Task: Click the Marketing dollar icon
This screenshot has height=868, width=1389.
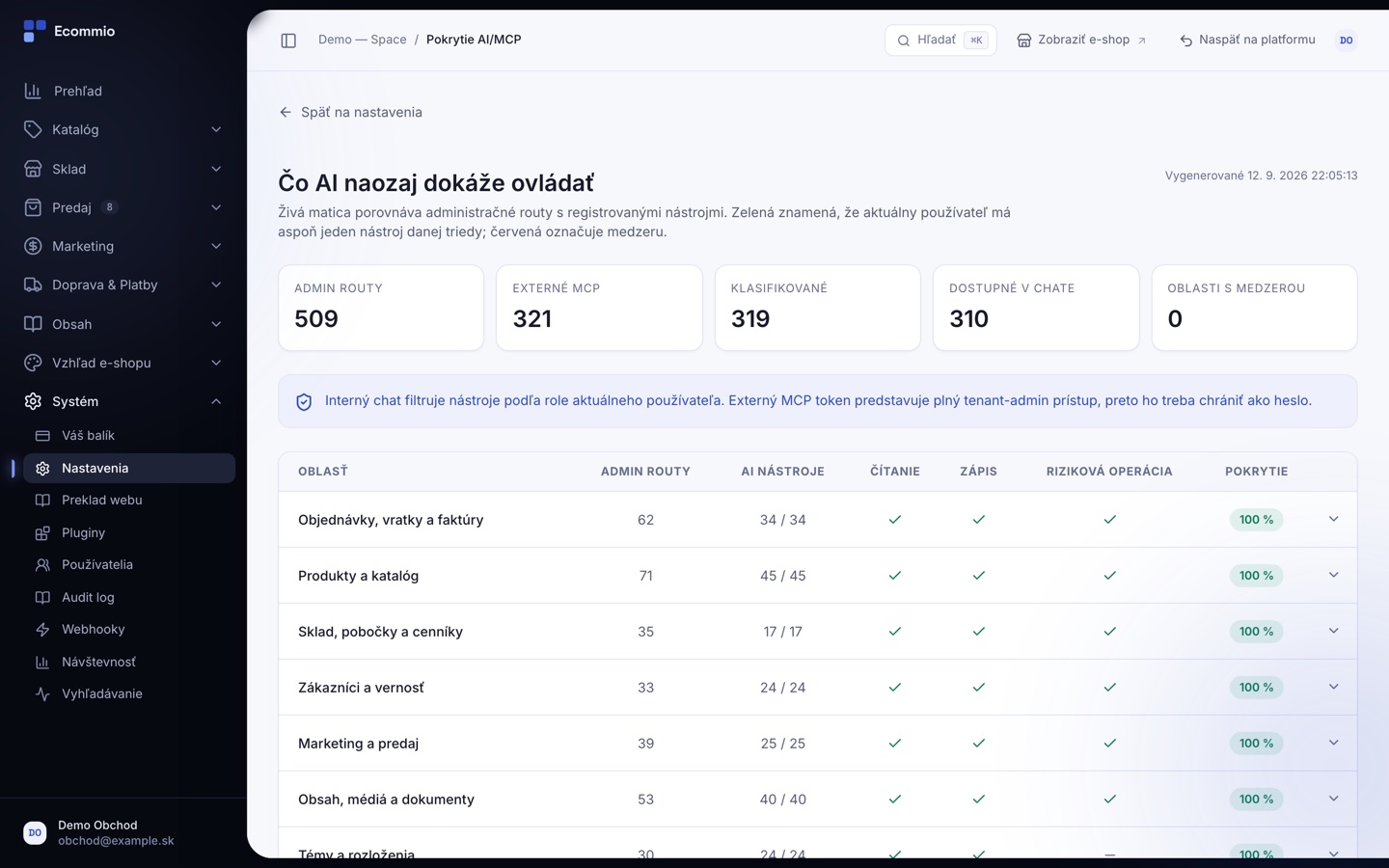Action: 33,246
